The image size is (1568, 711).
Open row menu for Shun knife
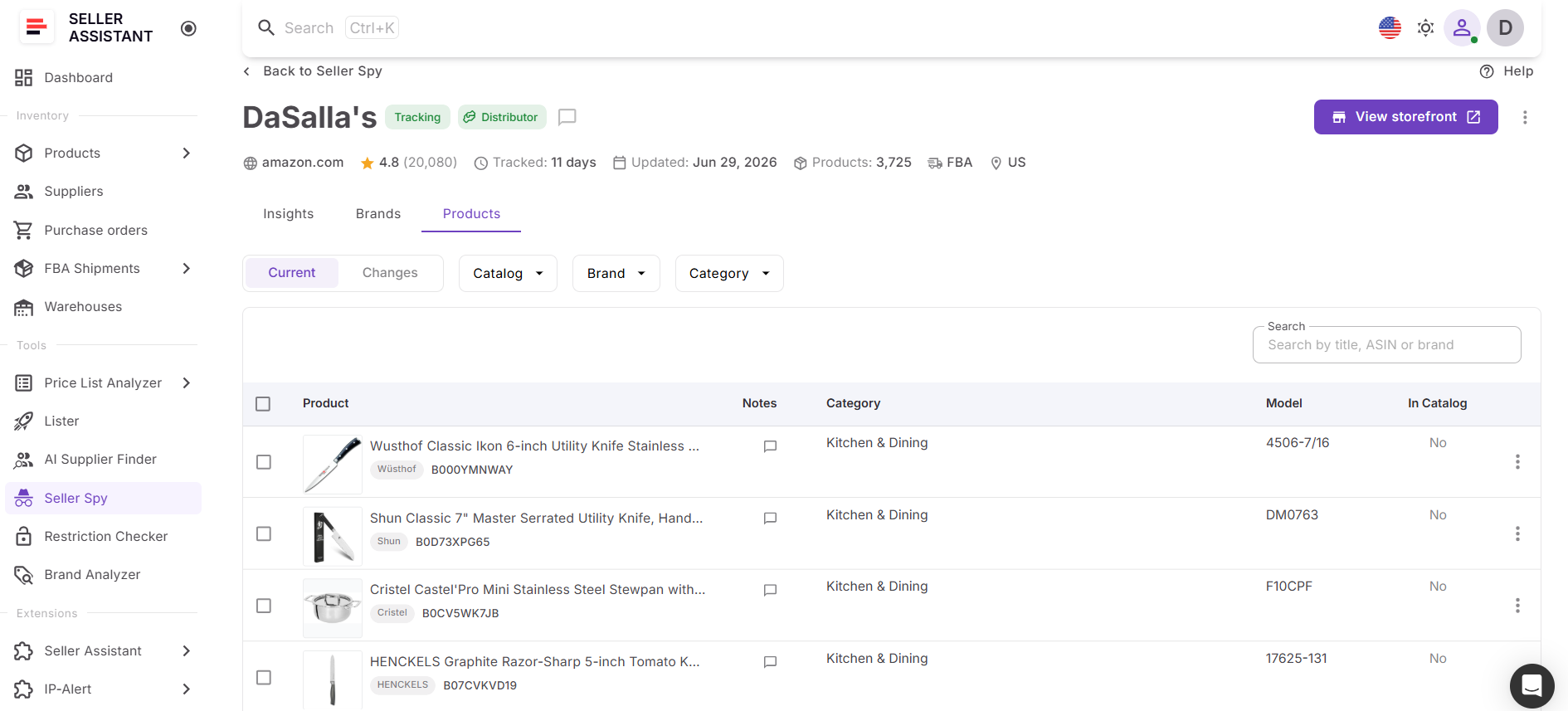point(1517,533)
